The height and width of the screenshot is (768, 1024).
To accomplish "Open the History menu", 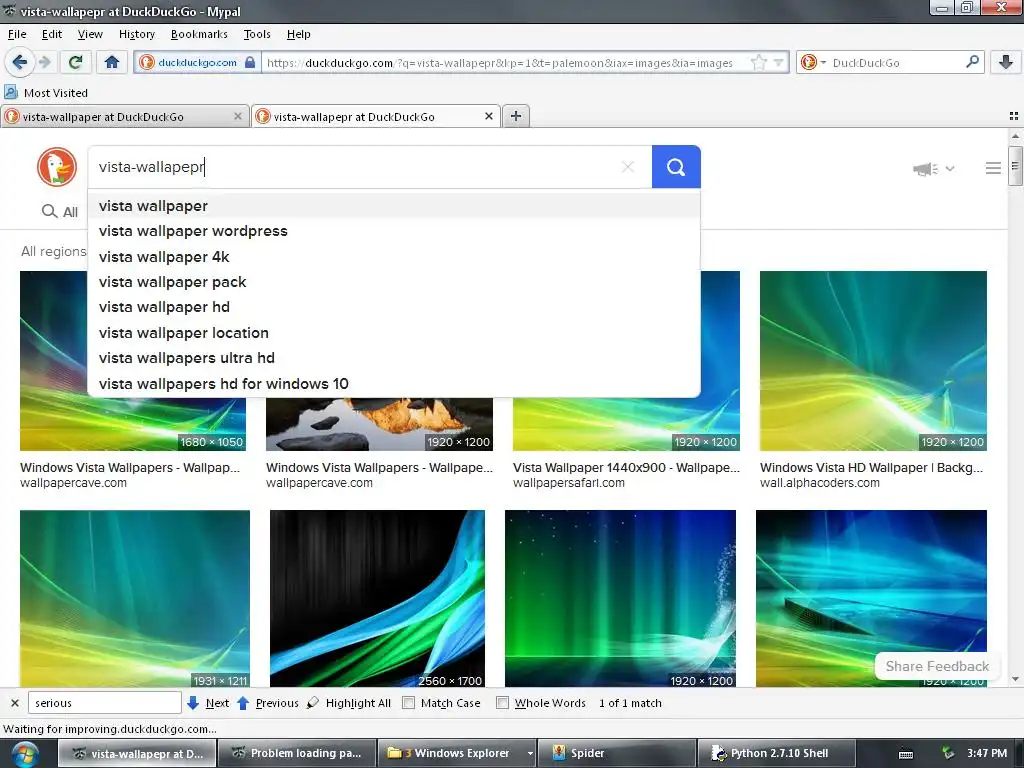I will click(x=136, y=34).
